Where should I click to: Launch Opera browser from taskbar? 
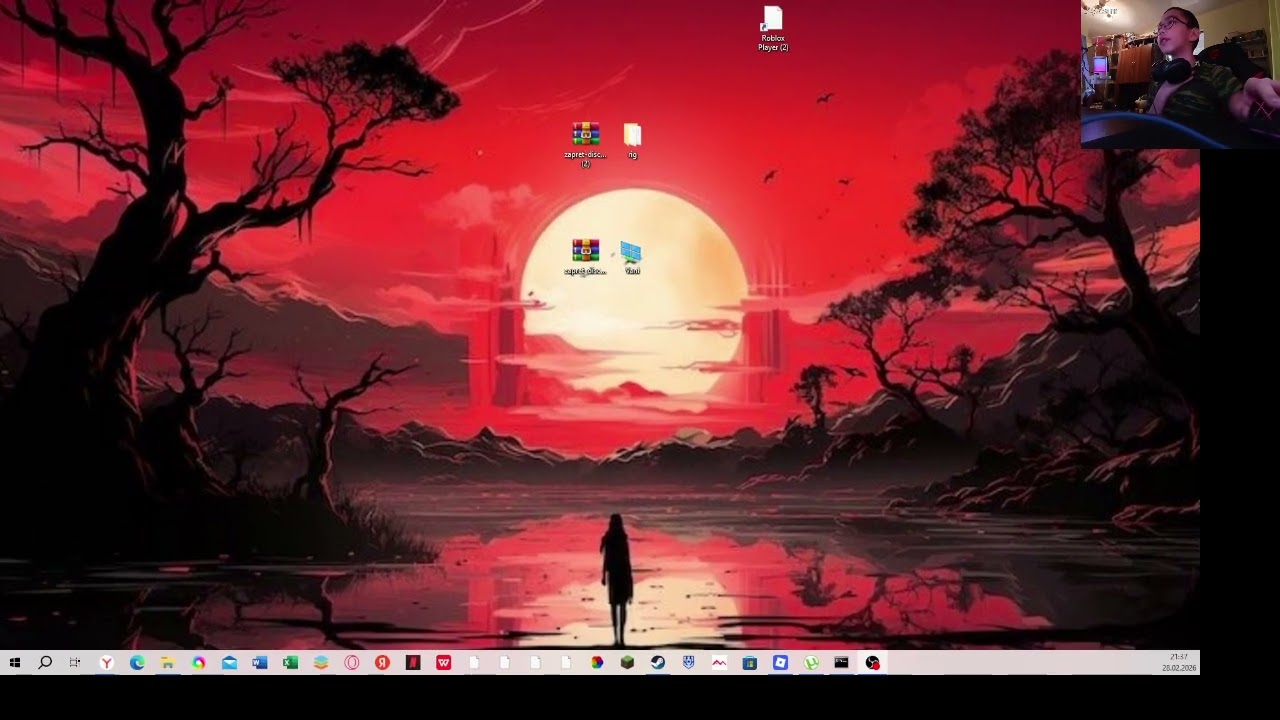[x=352, y=663]
